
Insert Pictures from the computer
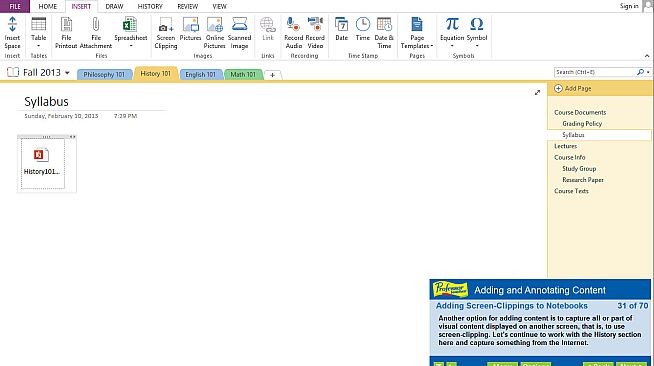point(190,29)
